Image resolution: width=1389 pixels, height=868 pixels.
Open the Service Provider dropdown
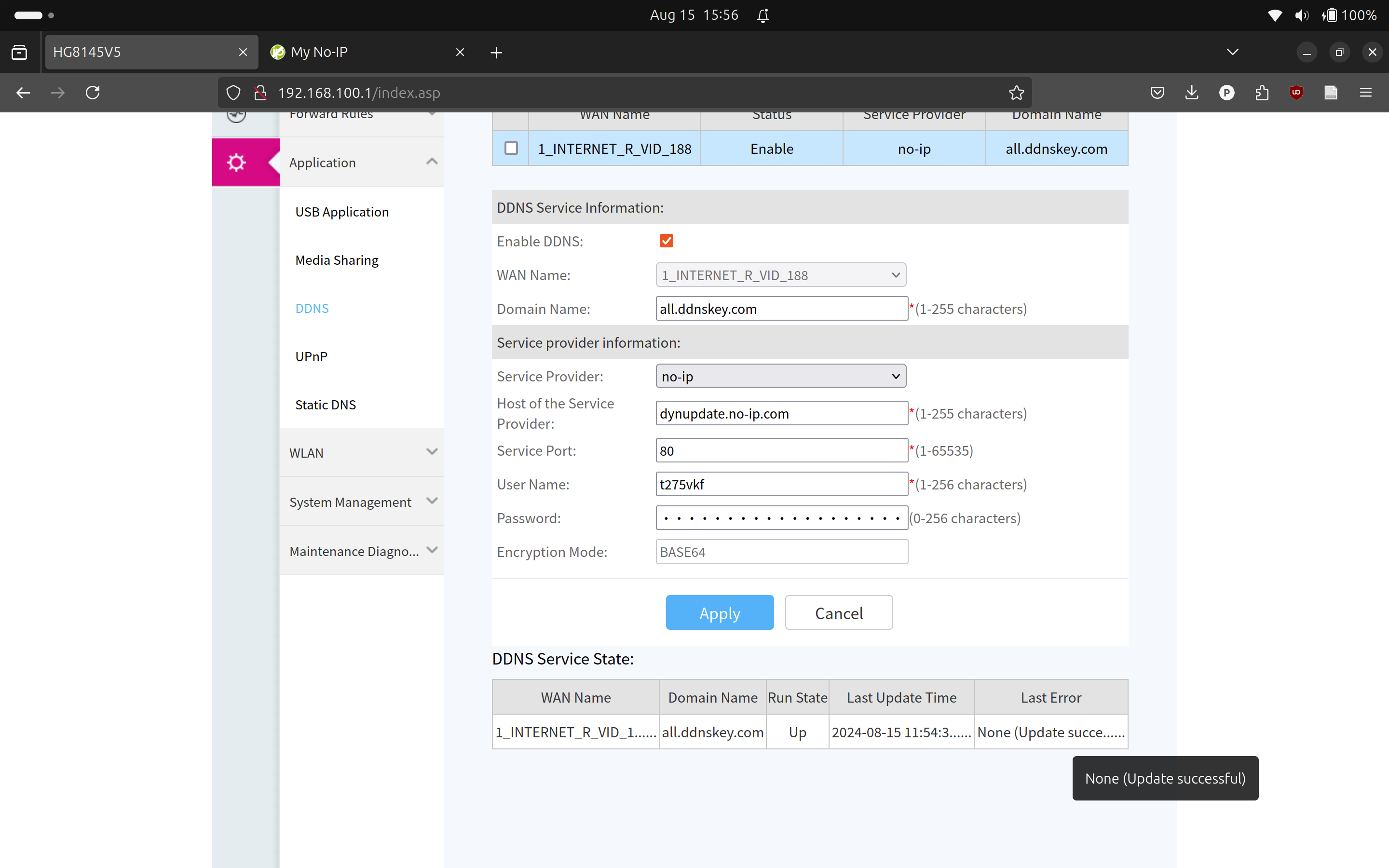[x=780, y=376]
